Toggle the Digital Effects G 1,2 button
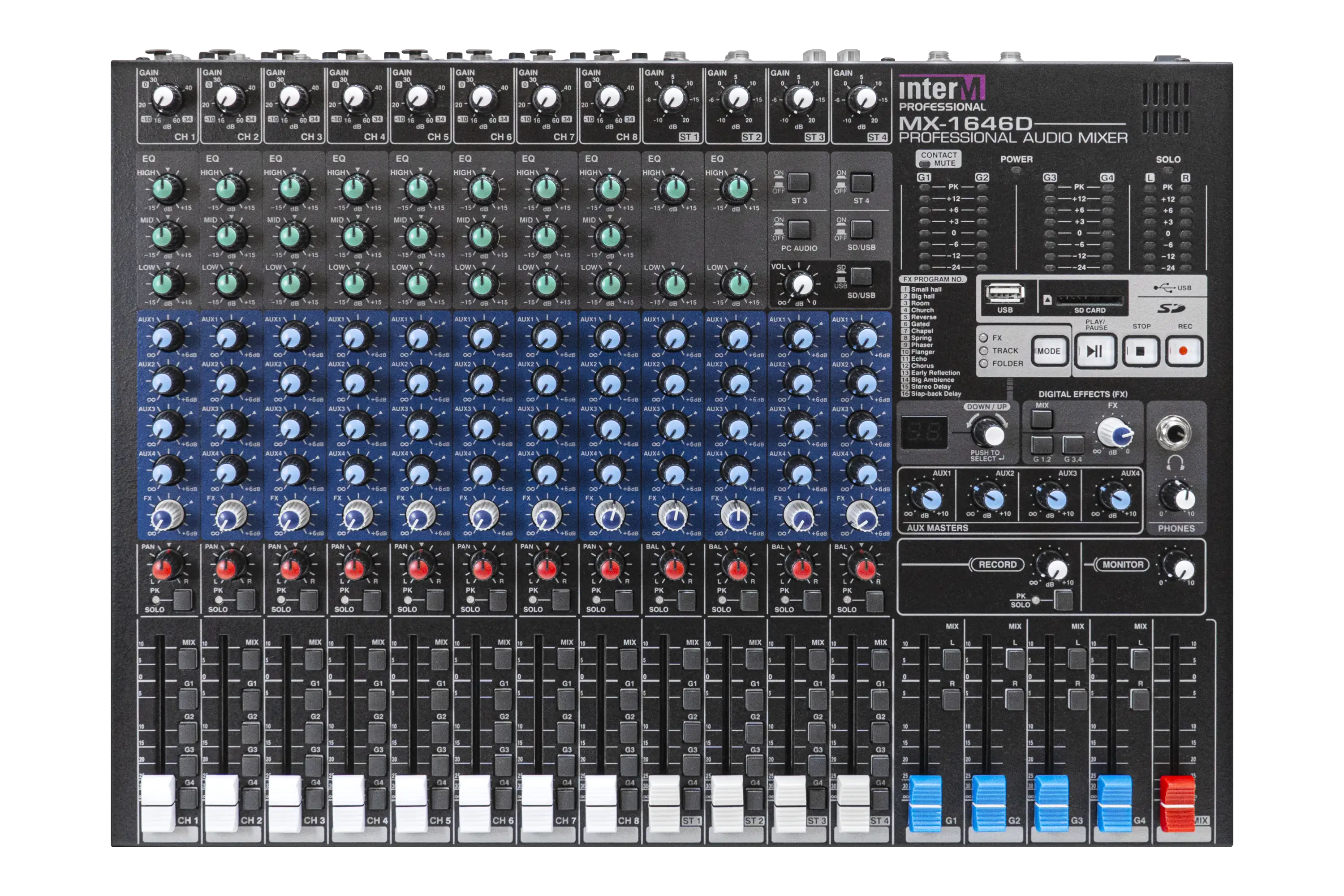The image size is (1344, 896). pos(1042,444)
